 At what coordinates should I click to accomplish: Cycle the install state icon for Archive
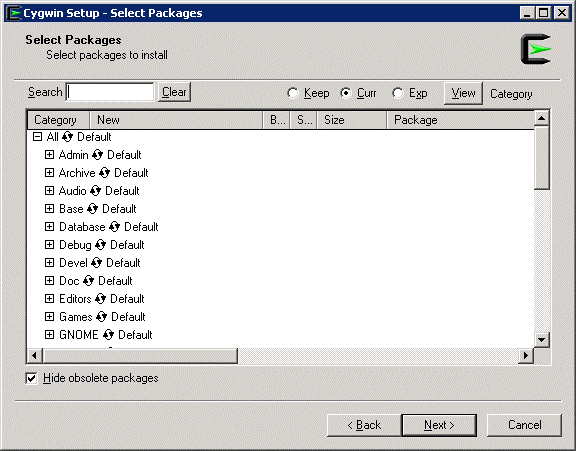(105, 173)
